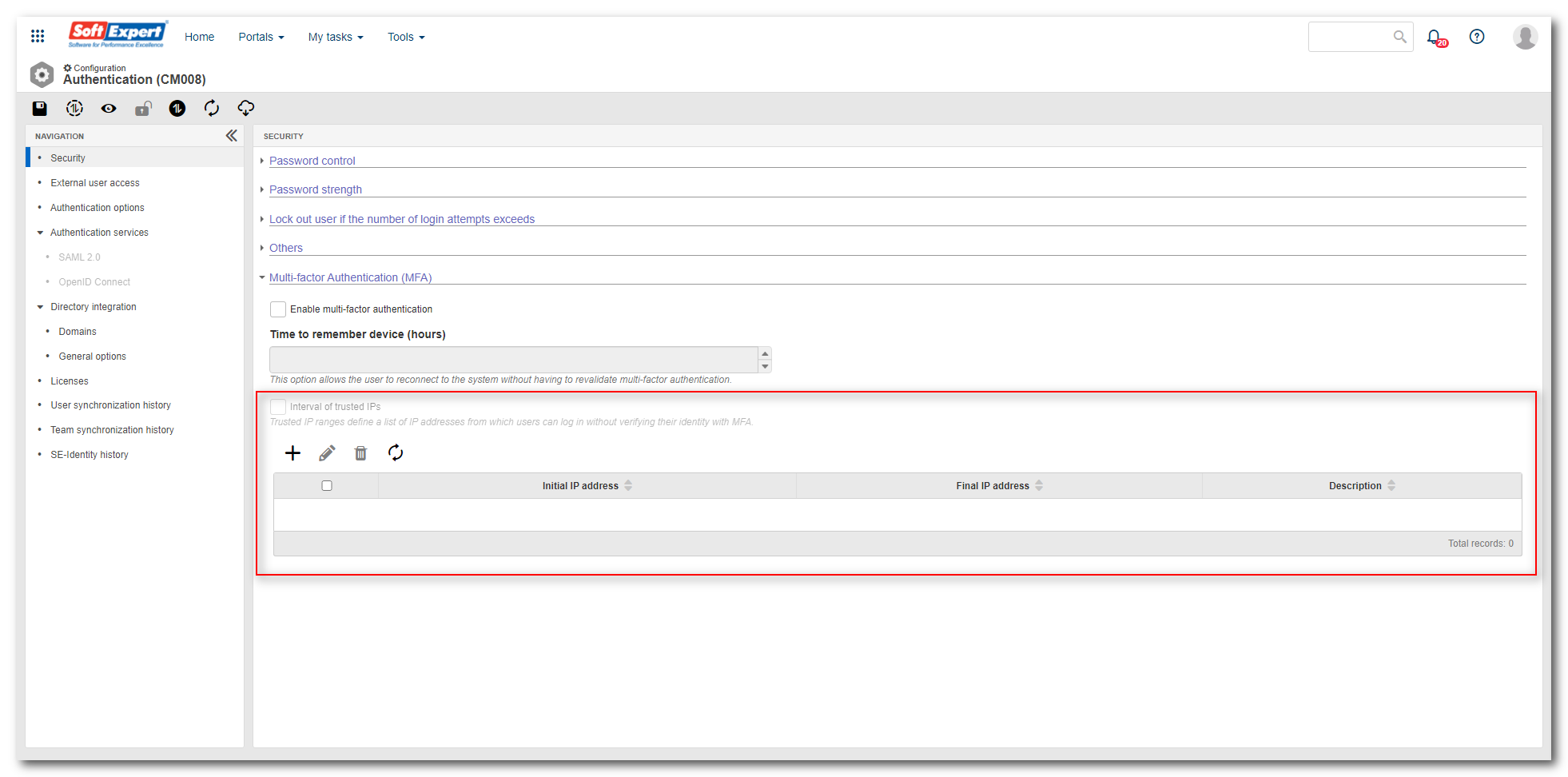Viewport: 1568px width, 777px height.
Task: Open the notifications bell
Action: pos(1436,38)
